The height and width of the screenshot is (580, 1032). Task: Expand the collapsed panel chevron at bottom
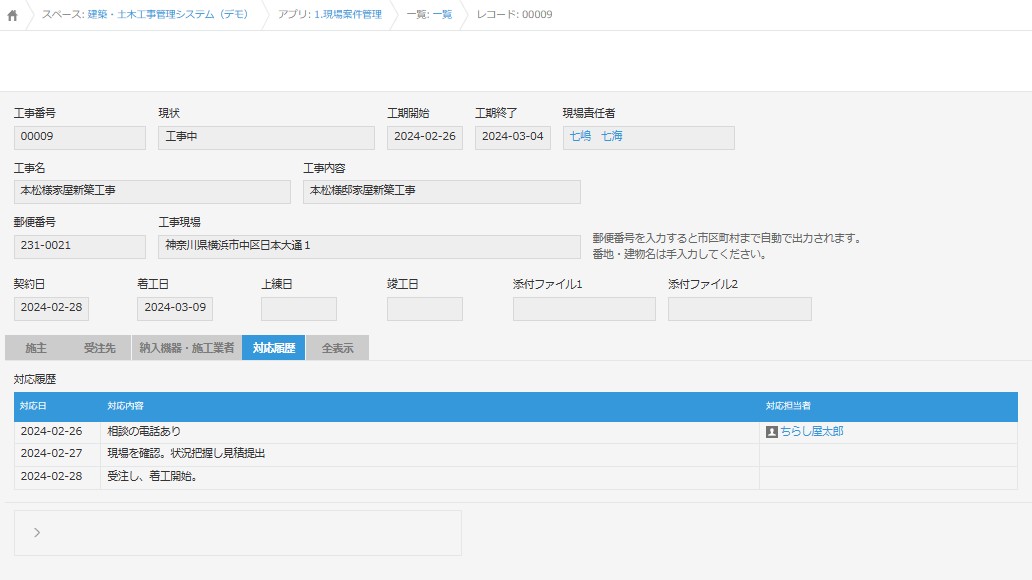click(x=37, y=533)
